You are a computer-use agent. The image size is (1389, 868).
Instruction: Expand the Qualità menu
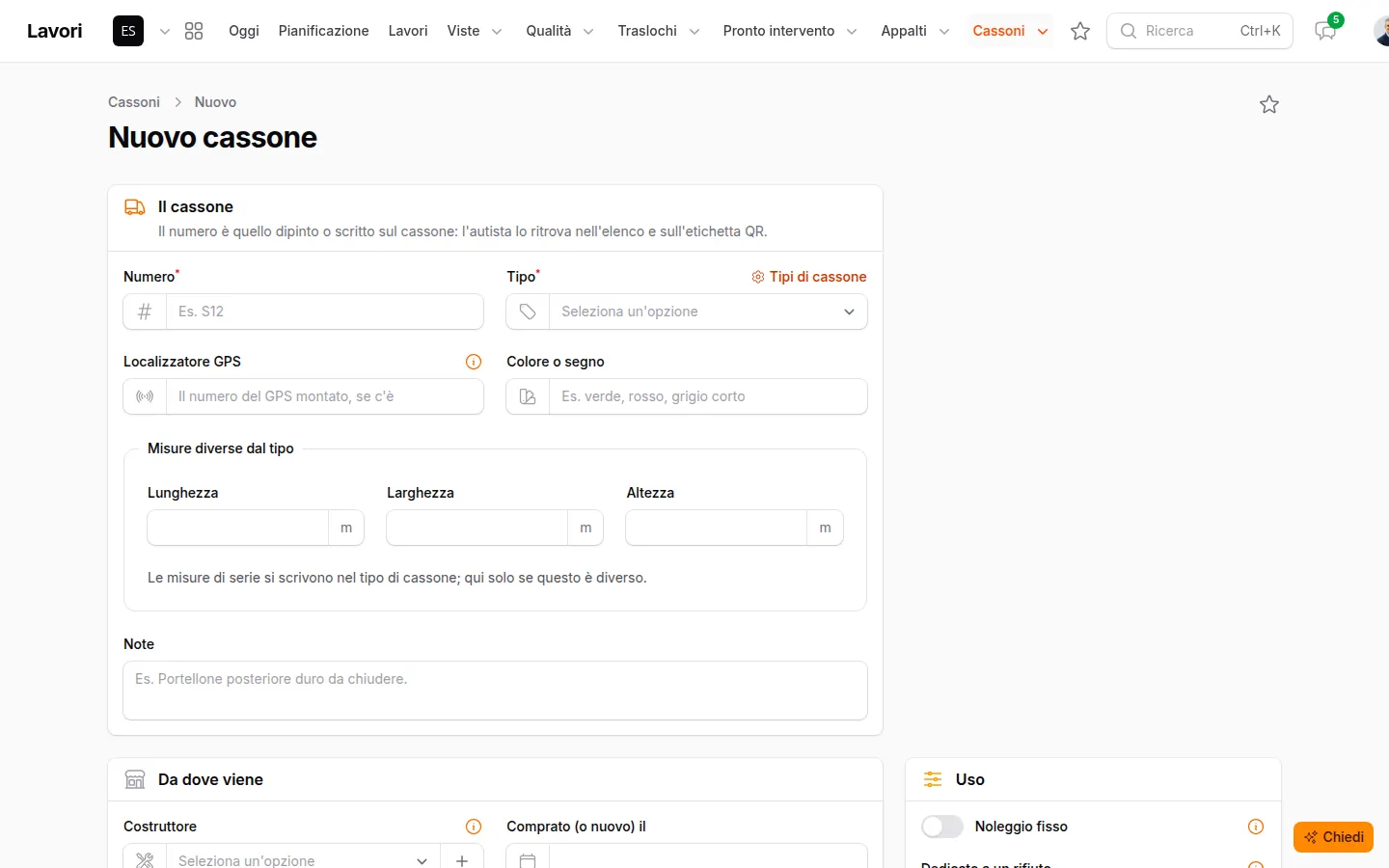click(x=559, y=31)
